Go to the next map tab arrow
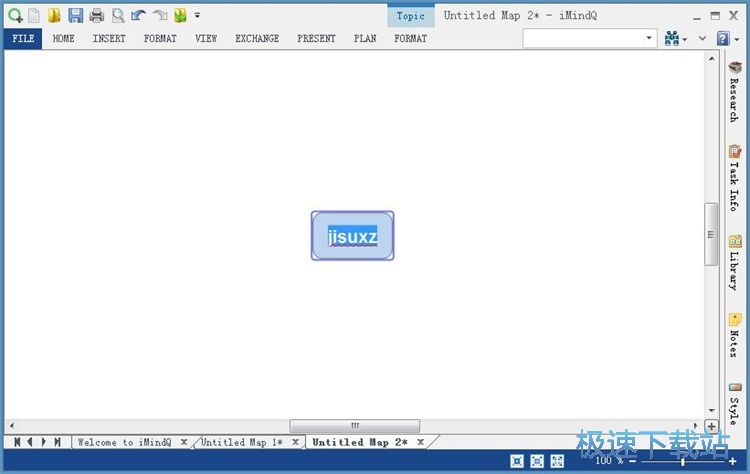The width and height of the screenshot is (750, 474). [x=44, y=442]
